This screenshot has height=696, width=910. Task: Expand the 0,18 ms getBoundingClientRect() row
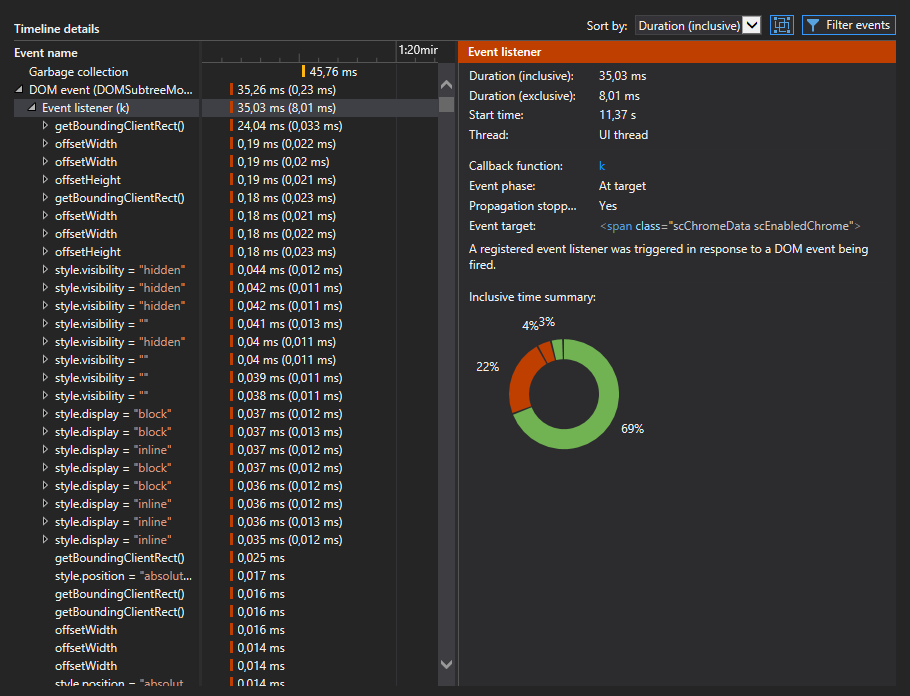pyautogui.click(x=45, y=197)
